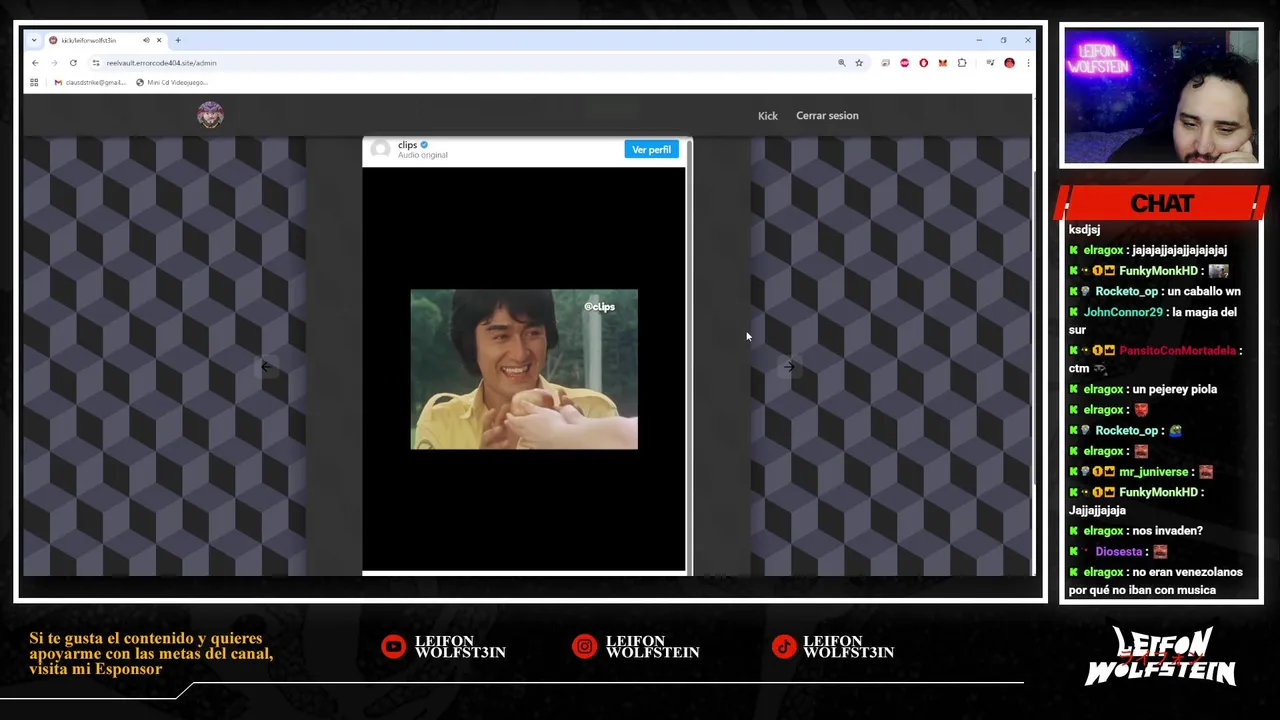Open the apps grid in bookmarks bar

click(x=34, y=82)
